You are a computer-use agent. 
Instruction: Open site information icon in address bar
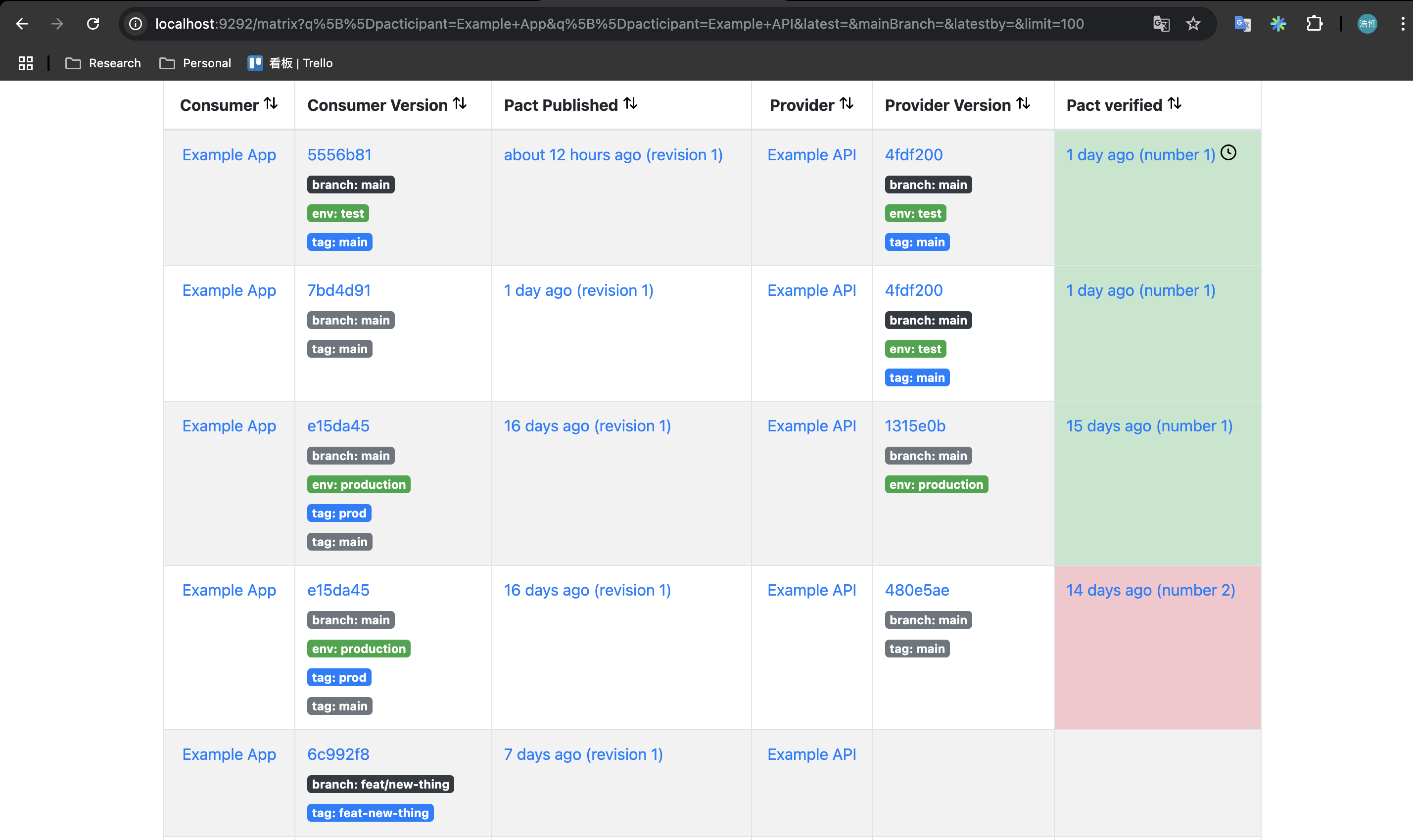point(135,24)
